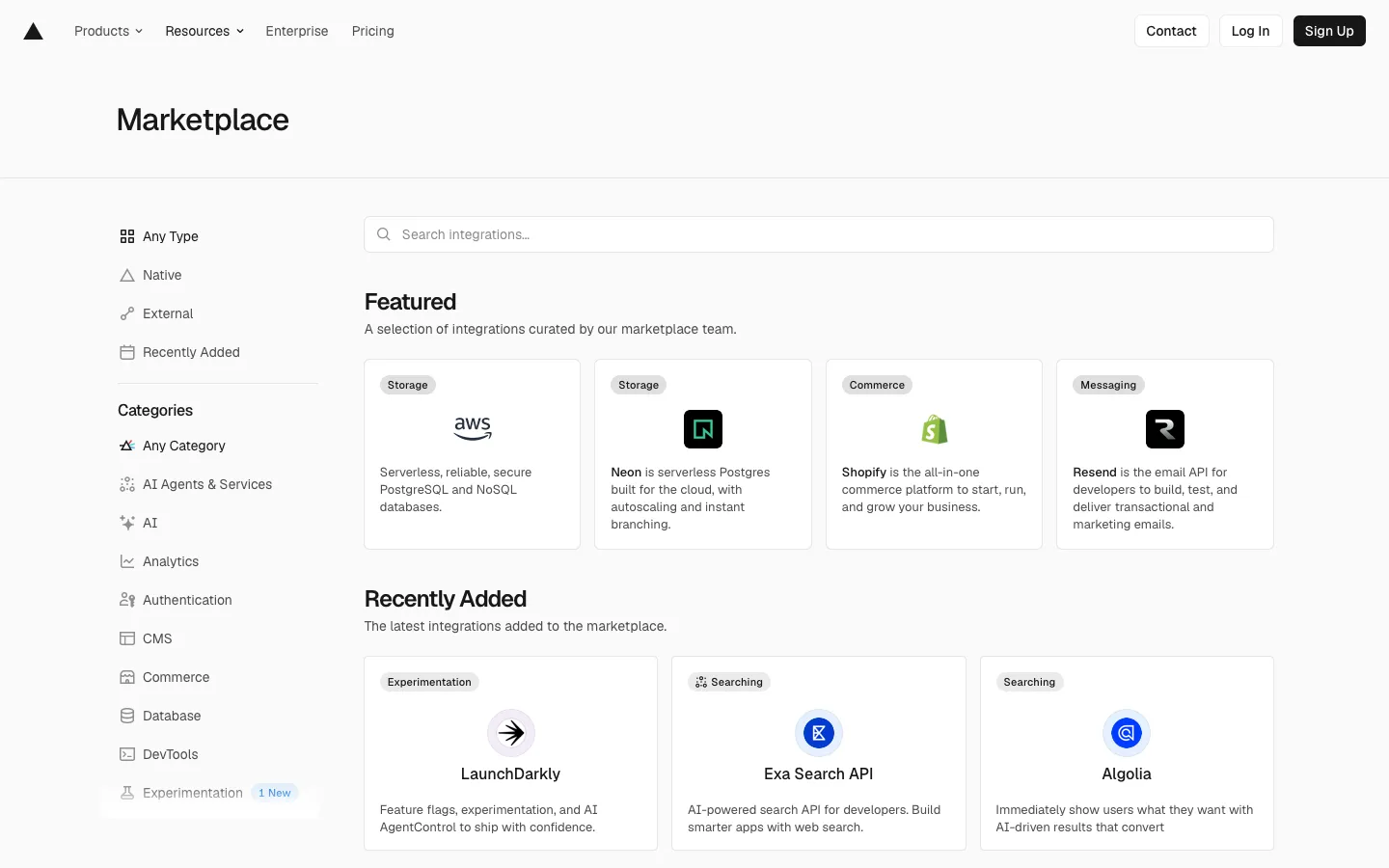
Task: Open the LaunchDarkly integration title
Action: [x=511, y=773]
